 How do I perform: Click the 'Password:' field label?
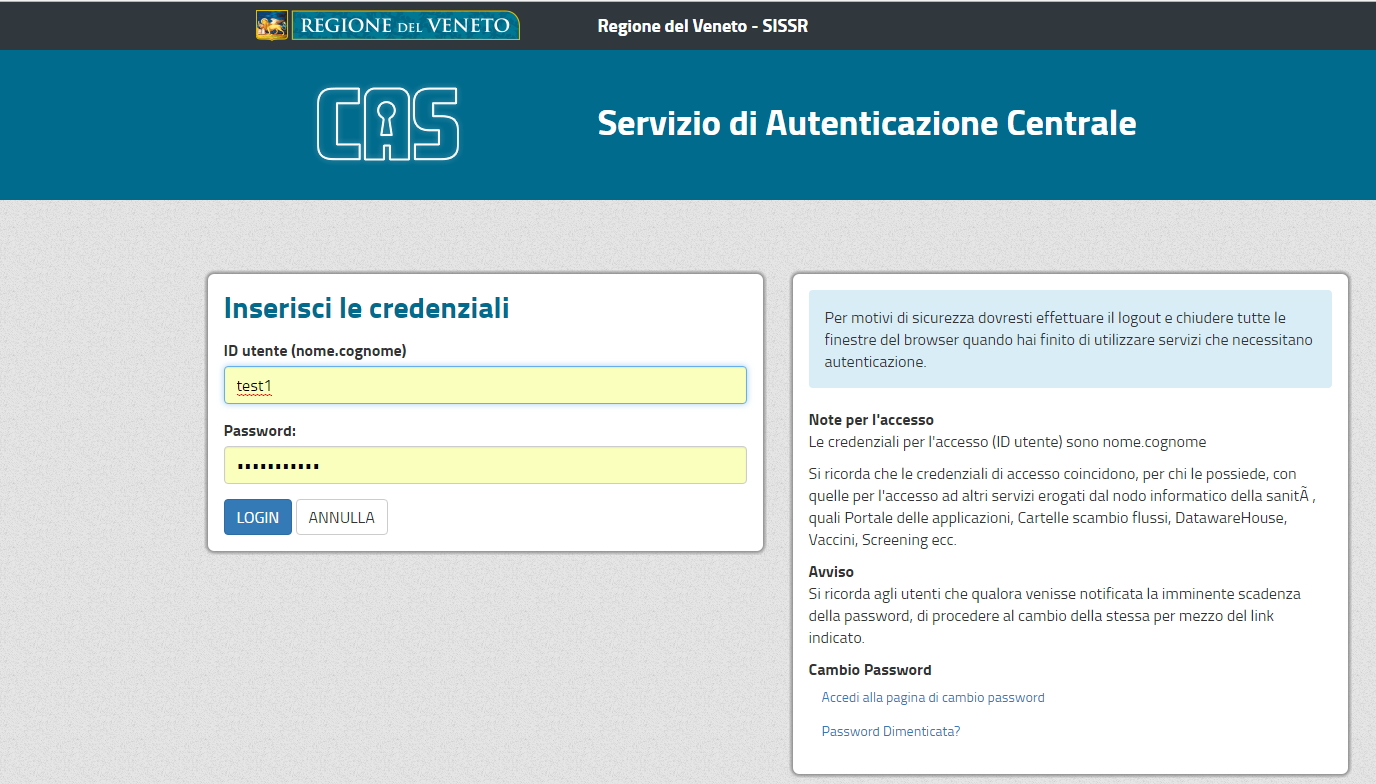pyautogui.click(x=260, y=431)
